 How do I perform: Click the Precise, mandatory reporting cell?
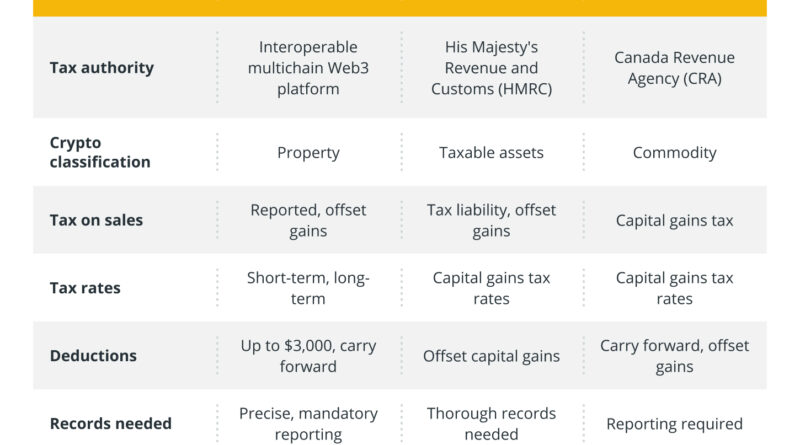click(x=308, y=423)
